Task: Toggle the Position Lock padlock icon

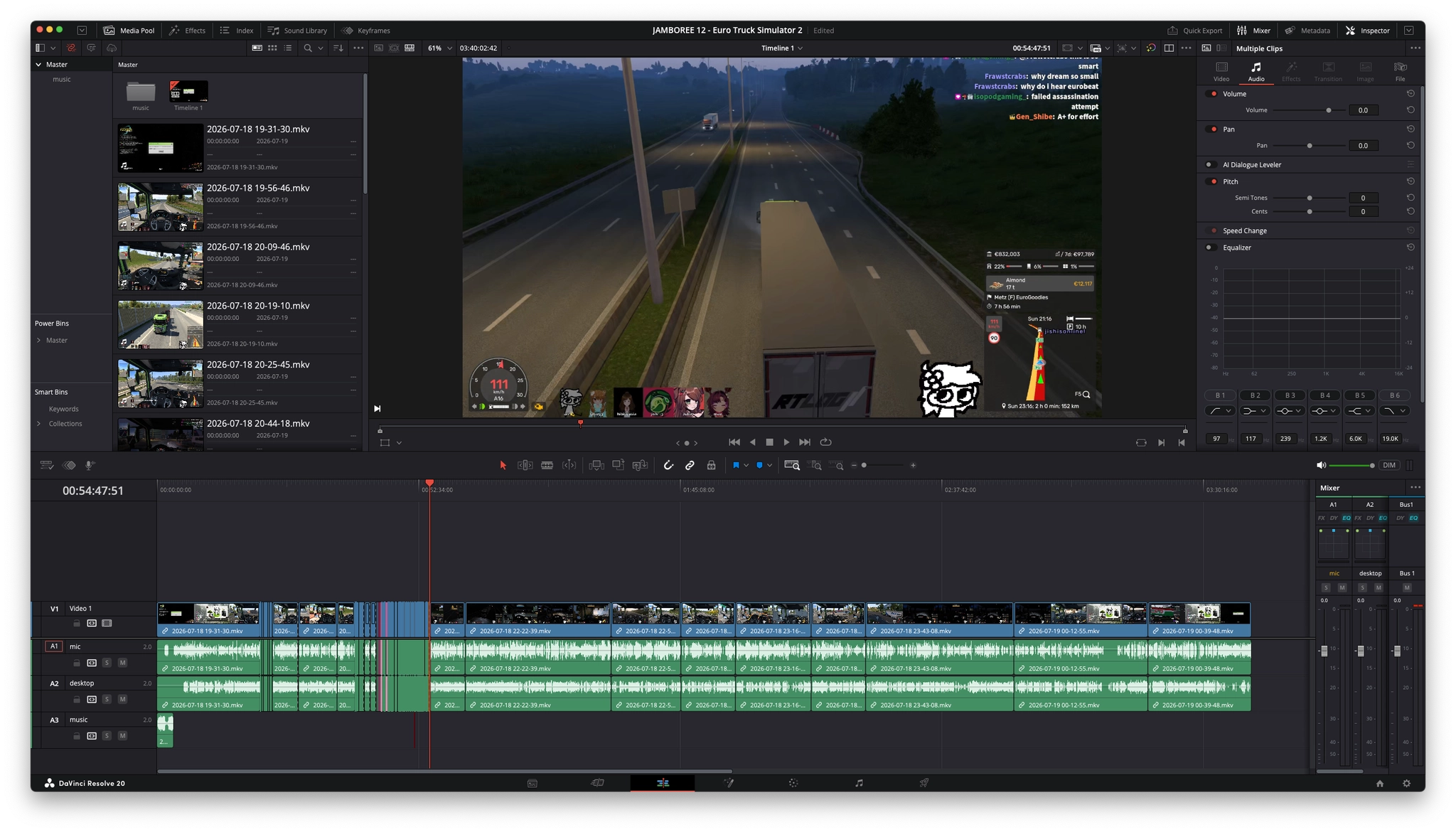Action: point(711,465)
